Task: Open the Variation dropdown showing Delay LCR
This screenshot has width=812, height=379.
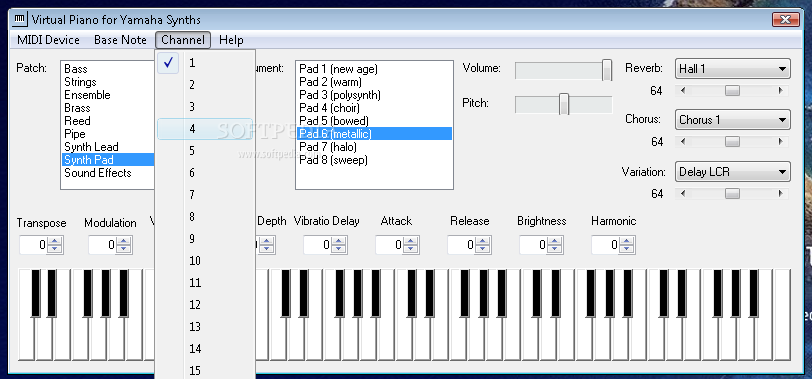Action: 732,171
